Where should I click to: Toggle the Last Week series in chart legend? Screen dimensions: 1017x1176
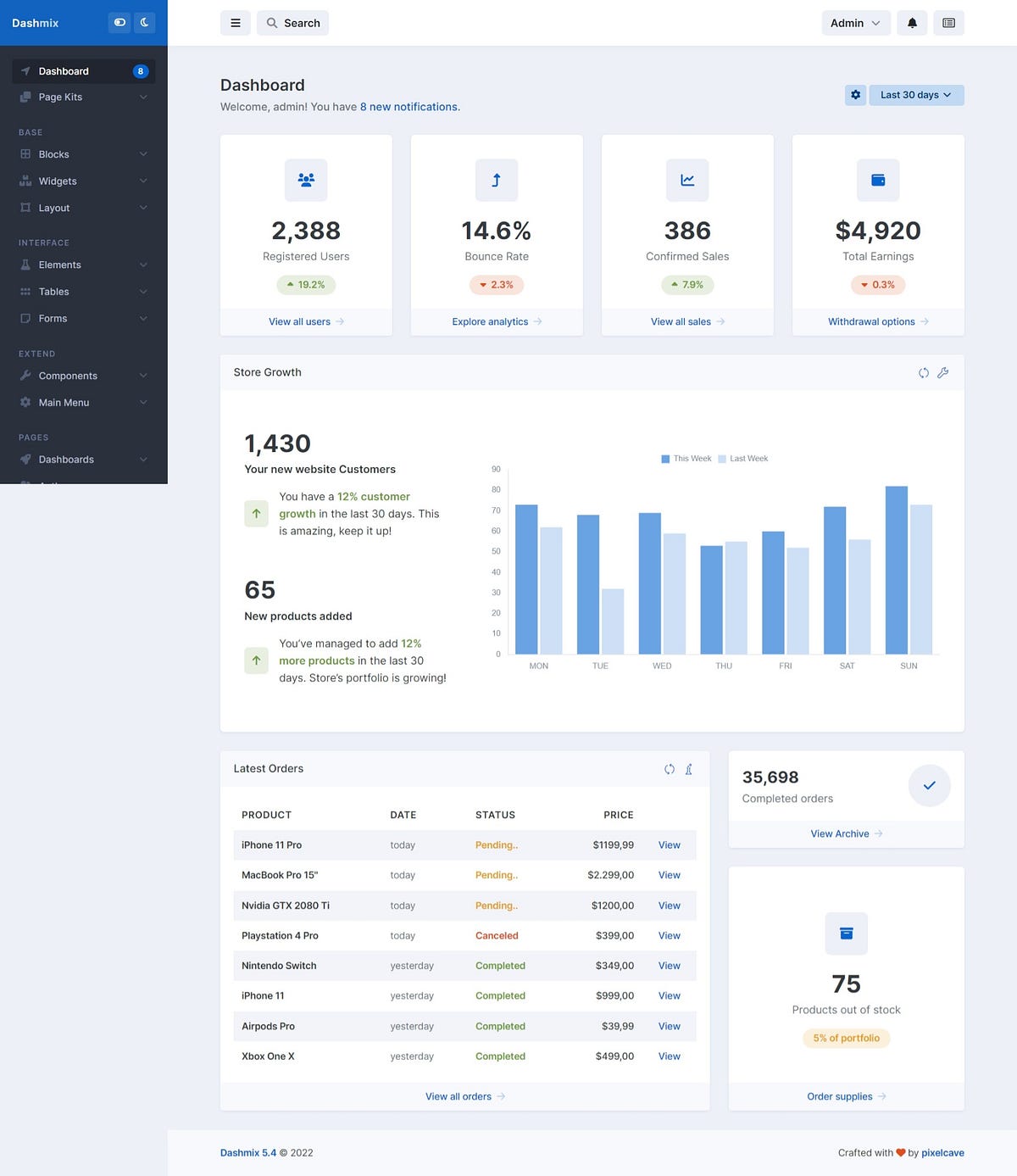pyautogui.click(x=742, y=458)
